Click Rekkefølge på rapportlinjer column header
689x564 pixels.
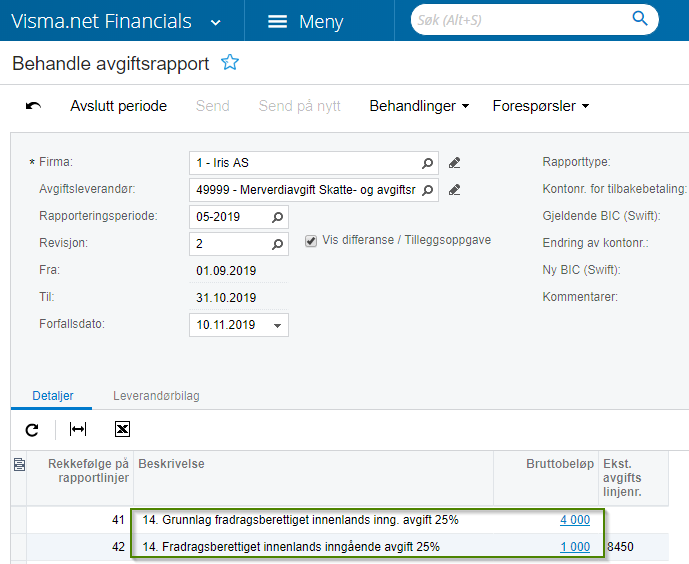(x=80, y=478)
